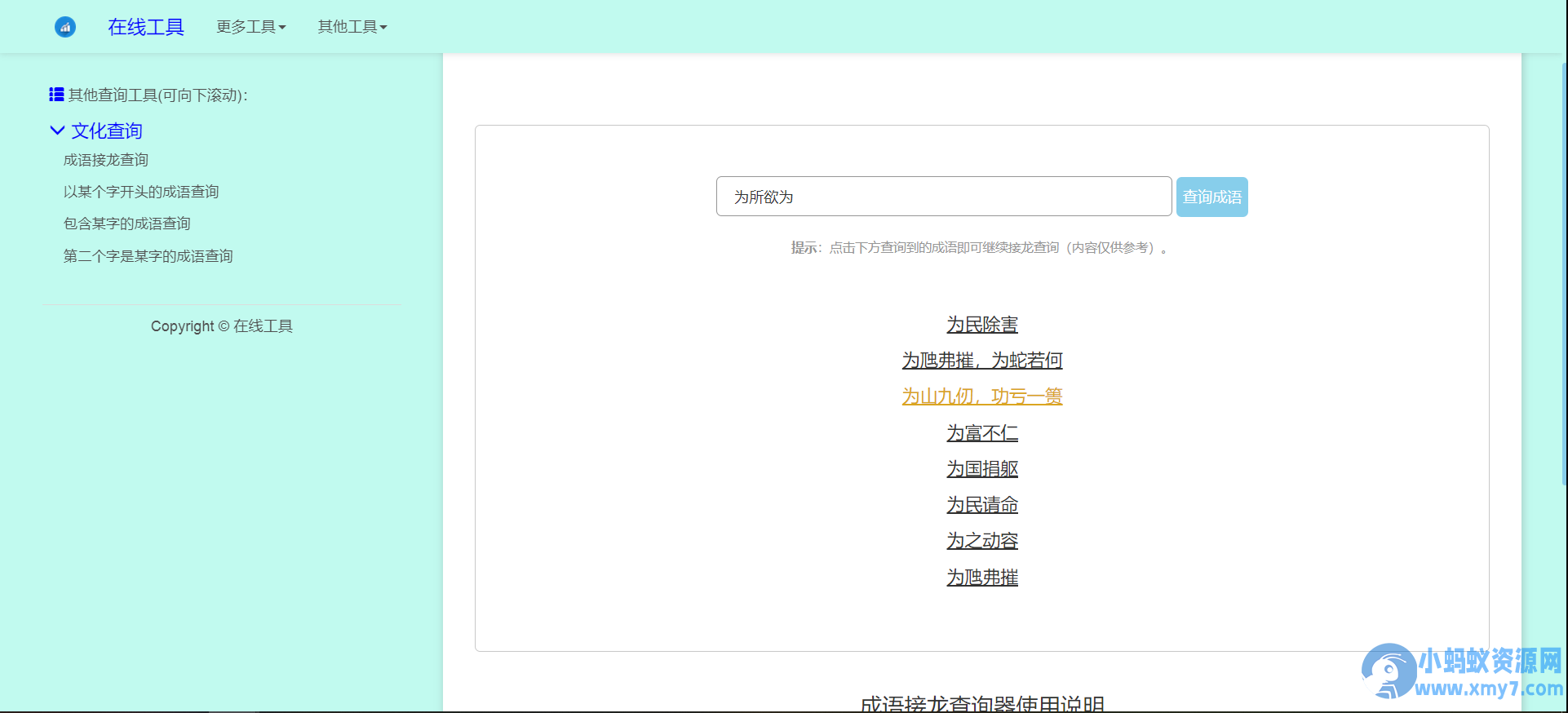Screen dimensions: 1568x713
Task: Open 成语接龙查询 in the sidebar
Action: tap(106, 160)
